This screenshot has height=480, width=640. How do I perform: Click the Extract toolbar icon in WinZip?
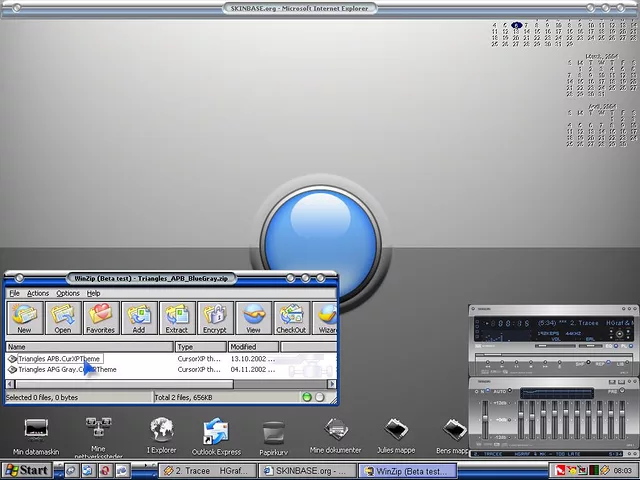pos(177,318)
